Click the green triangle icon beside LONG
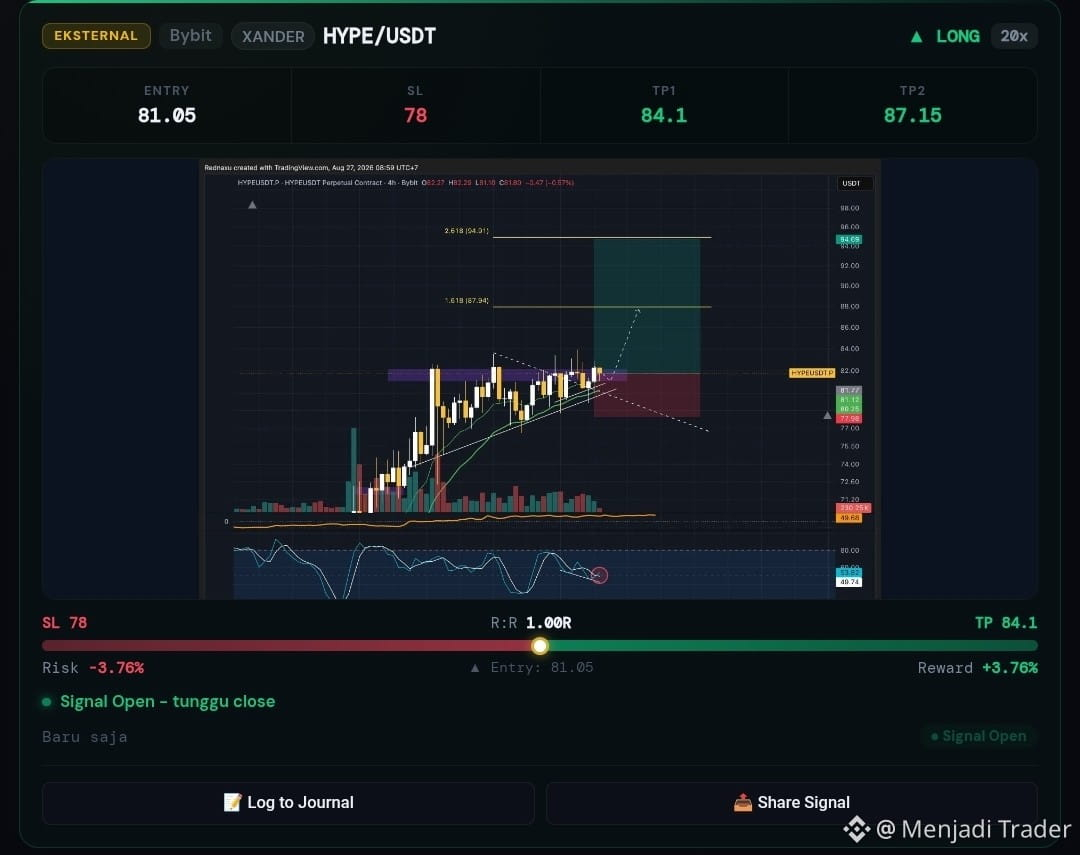 916,37
